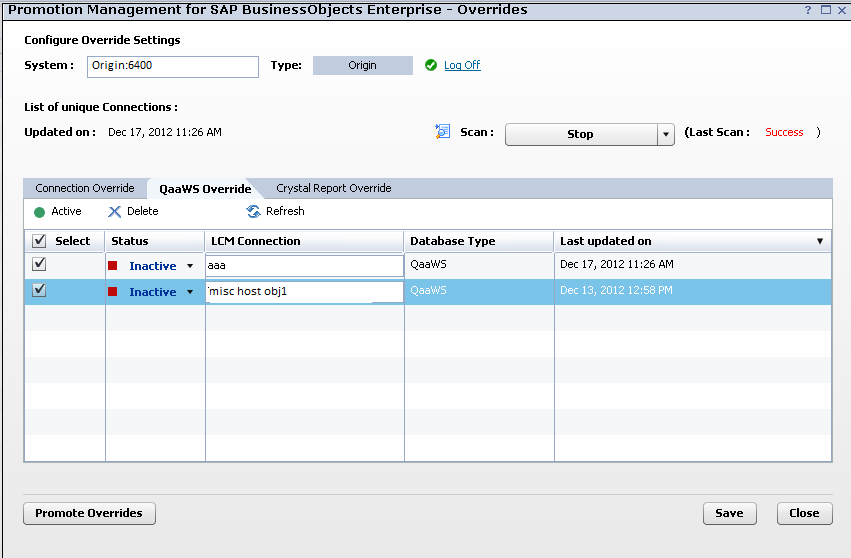Click the Delete toolbar label
851x558 pixels.
(x=143, y=211)
